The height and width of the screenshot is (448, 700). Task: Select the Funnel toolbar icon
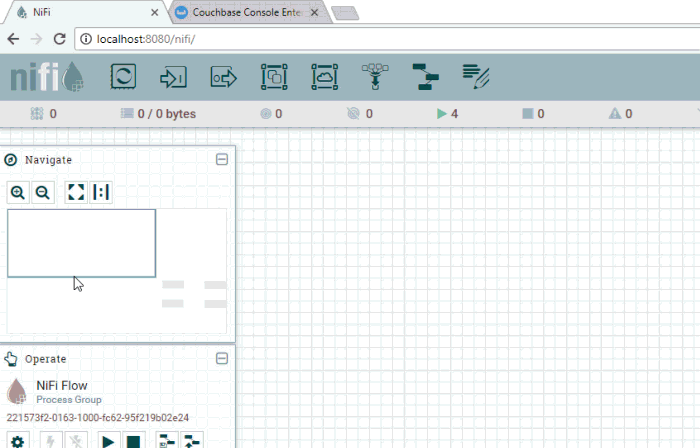[x=376, y=77]
